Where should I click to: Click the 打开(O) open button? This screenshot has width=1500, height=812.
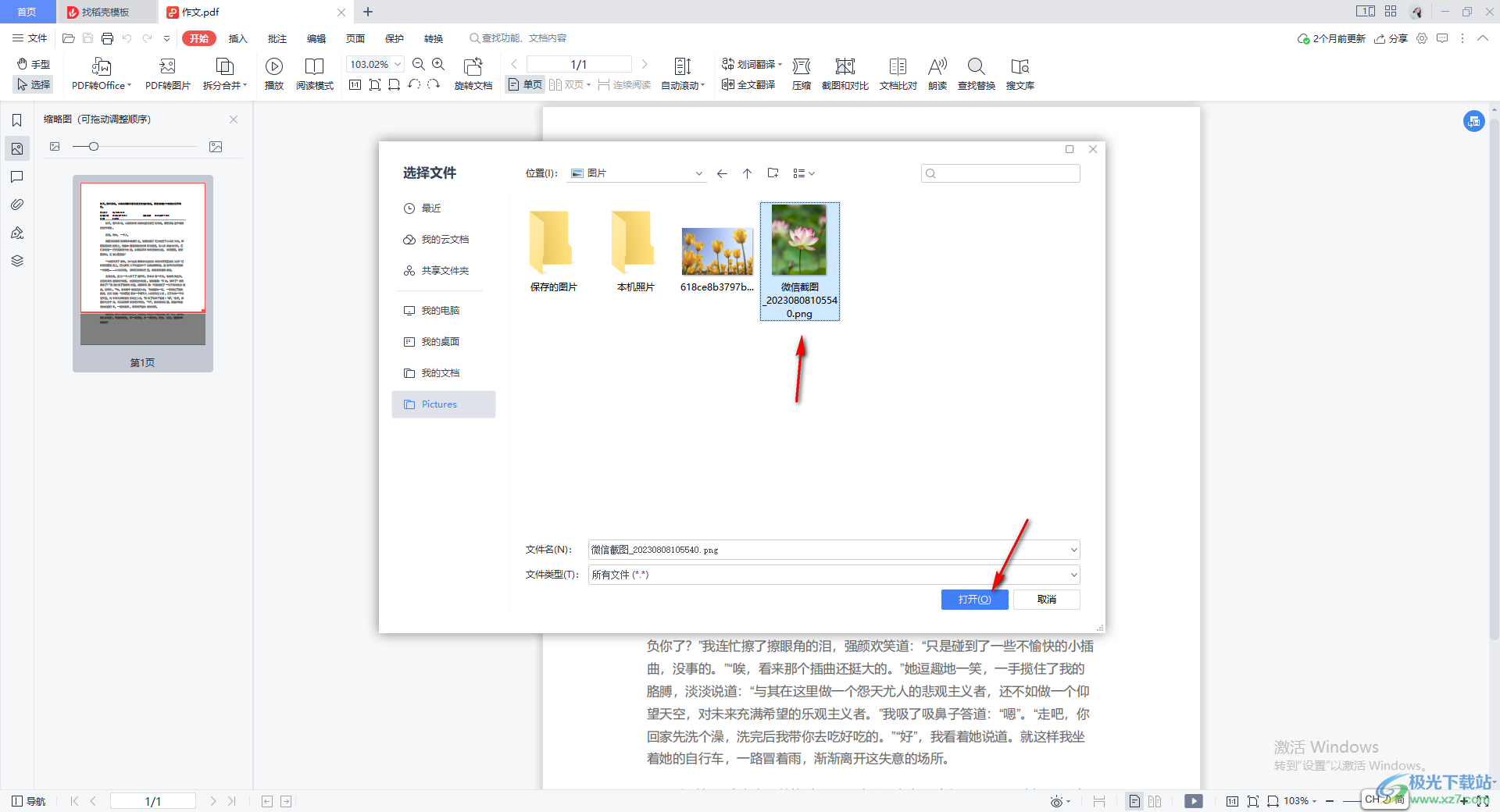pos(974,599)
